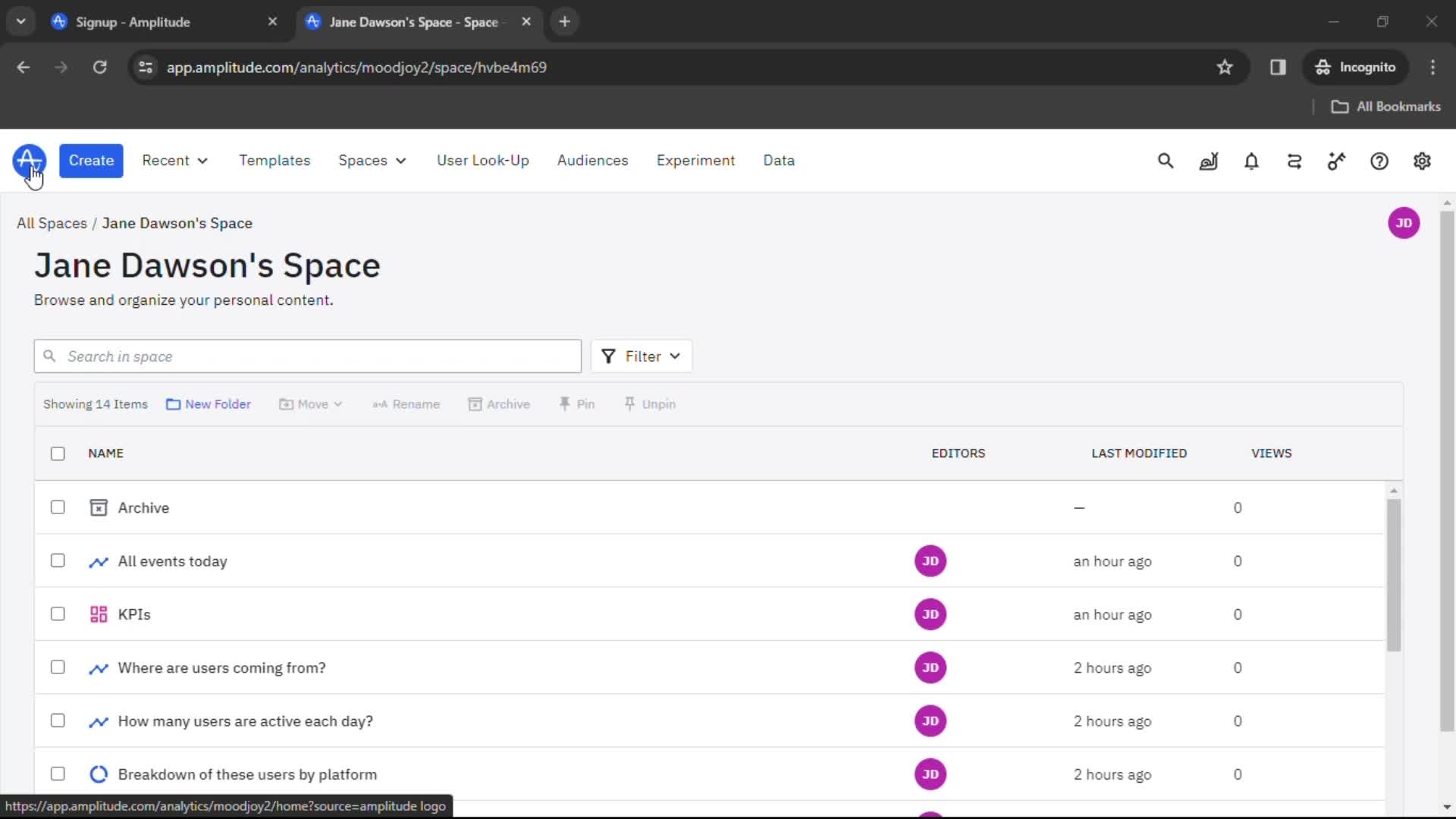This screenshot has width=1456, height=819.
Task: Click the blue Create button
Action: click(91, 161)
